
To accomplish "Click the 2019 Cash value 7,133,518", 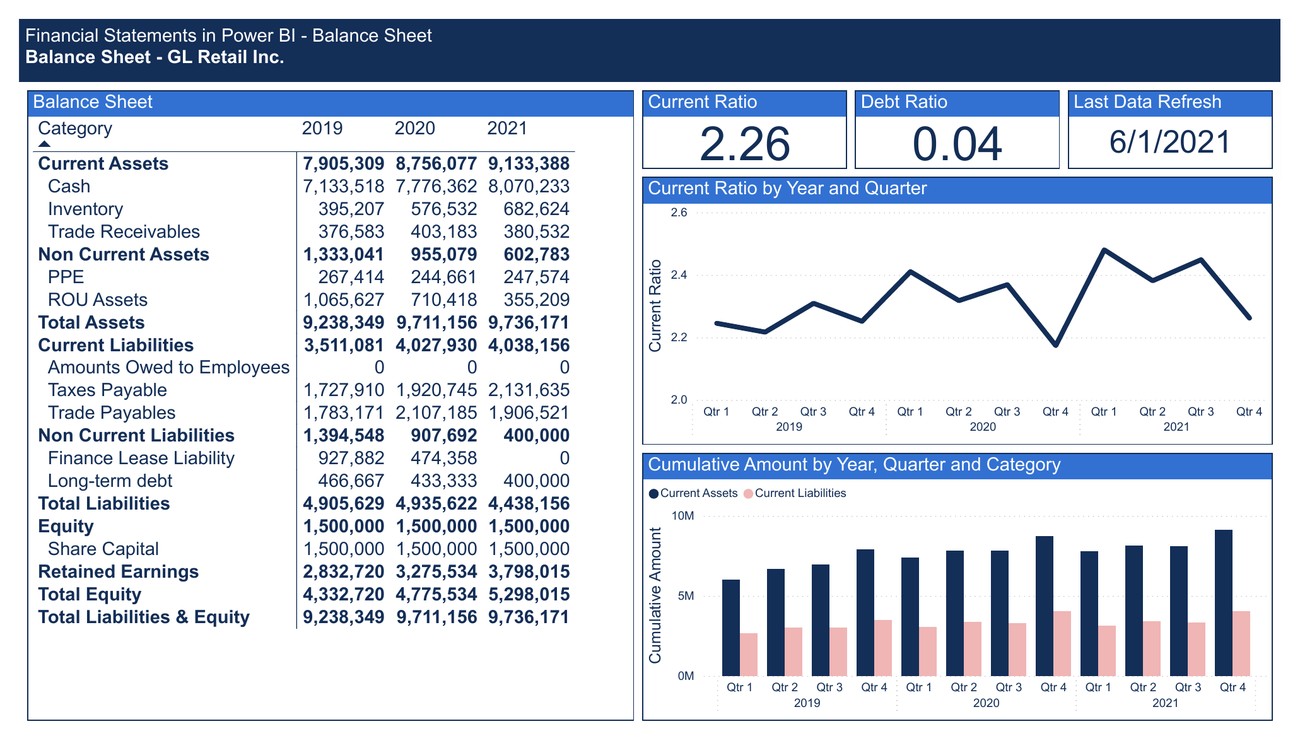I will pyautogui.click(x=344, y=186).
